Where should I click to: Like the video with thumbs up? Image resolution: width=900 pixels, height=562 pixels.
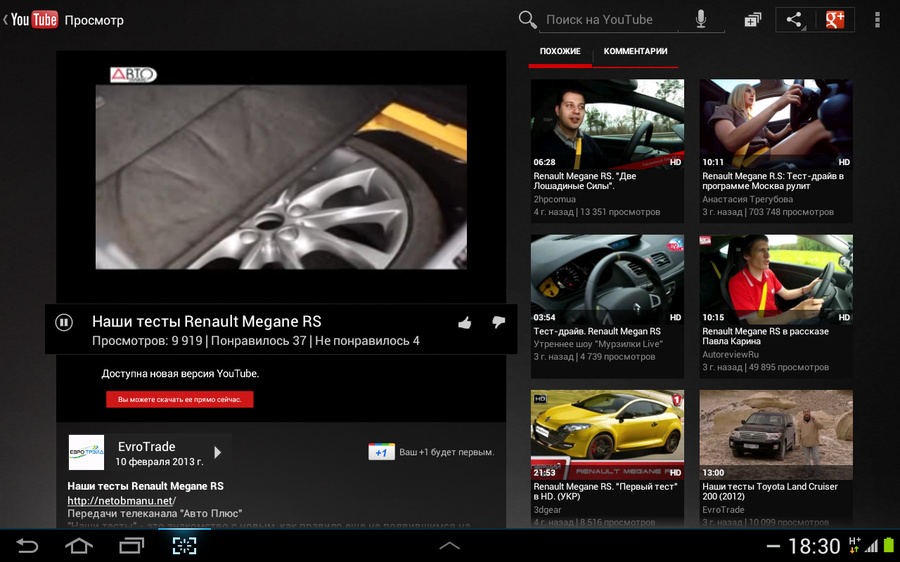465,323
